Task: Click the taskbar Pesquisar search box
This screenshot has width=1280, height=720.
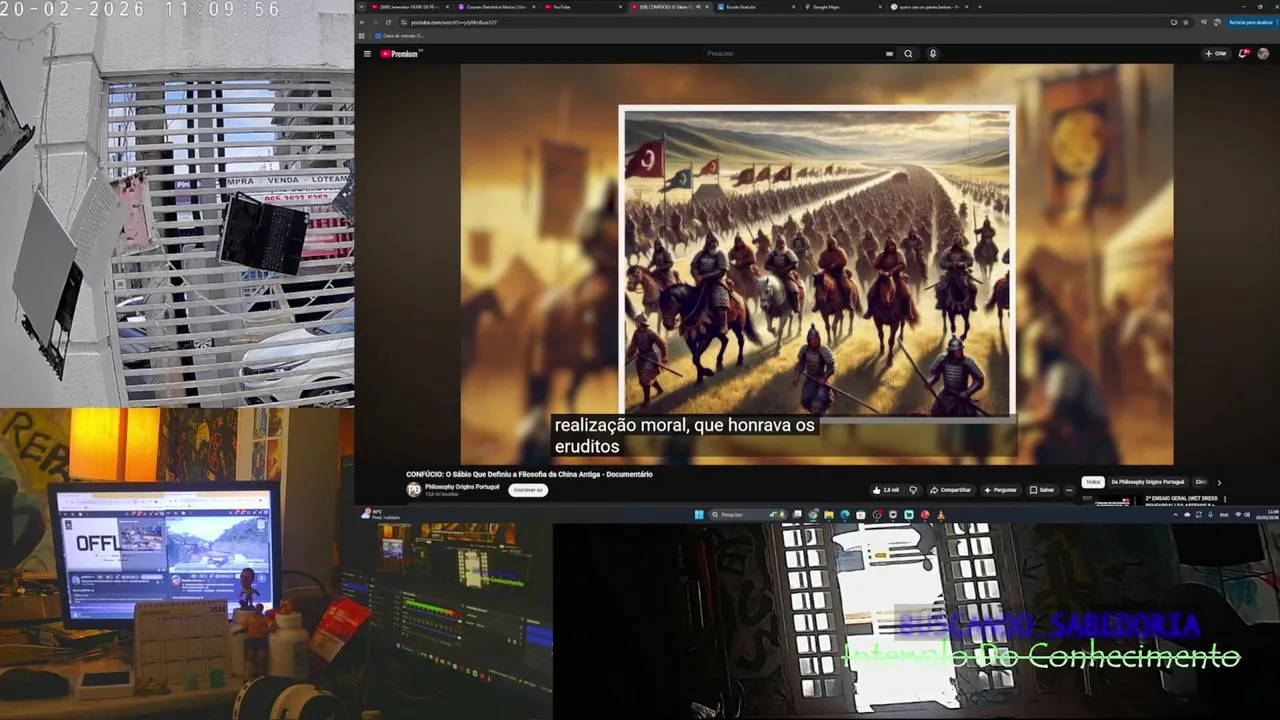Action: coord(748,514)
